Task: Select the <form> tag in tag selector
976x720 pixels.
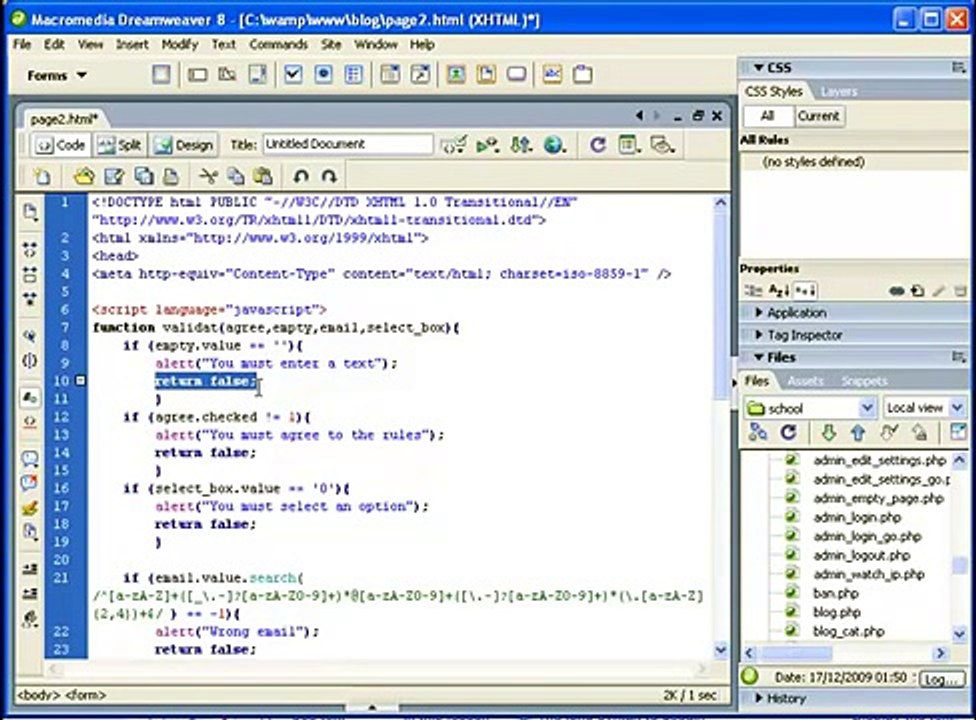Action: tap(85, 695)
